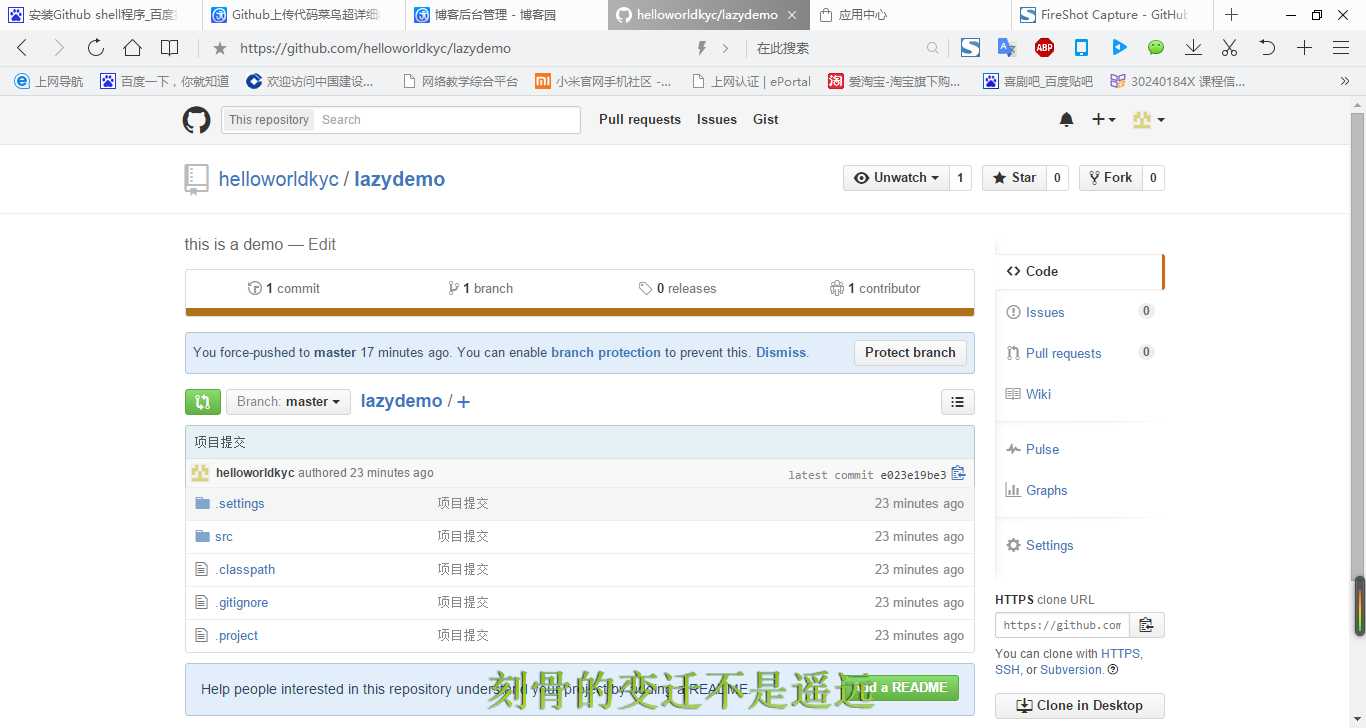Click the search magnifier icon in the browser search box

(x=933, y=48)
